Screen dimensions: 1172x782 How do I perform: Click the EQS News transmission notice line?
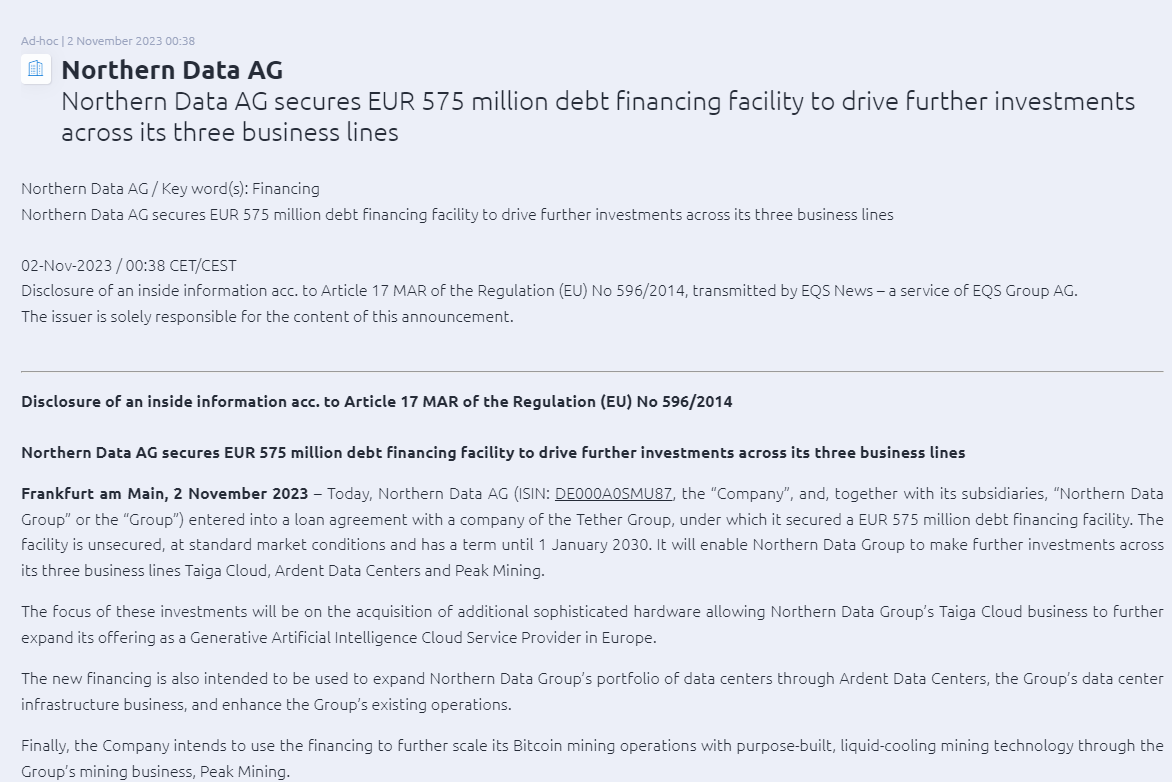click(549, 291)
